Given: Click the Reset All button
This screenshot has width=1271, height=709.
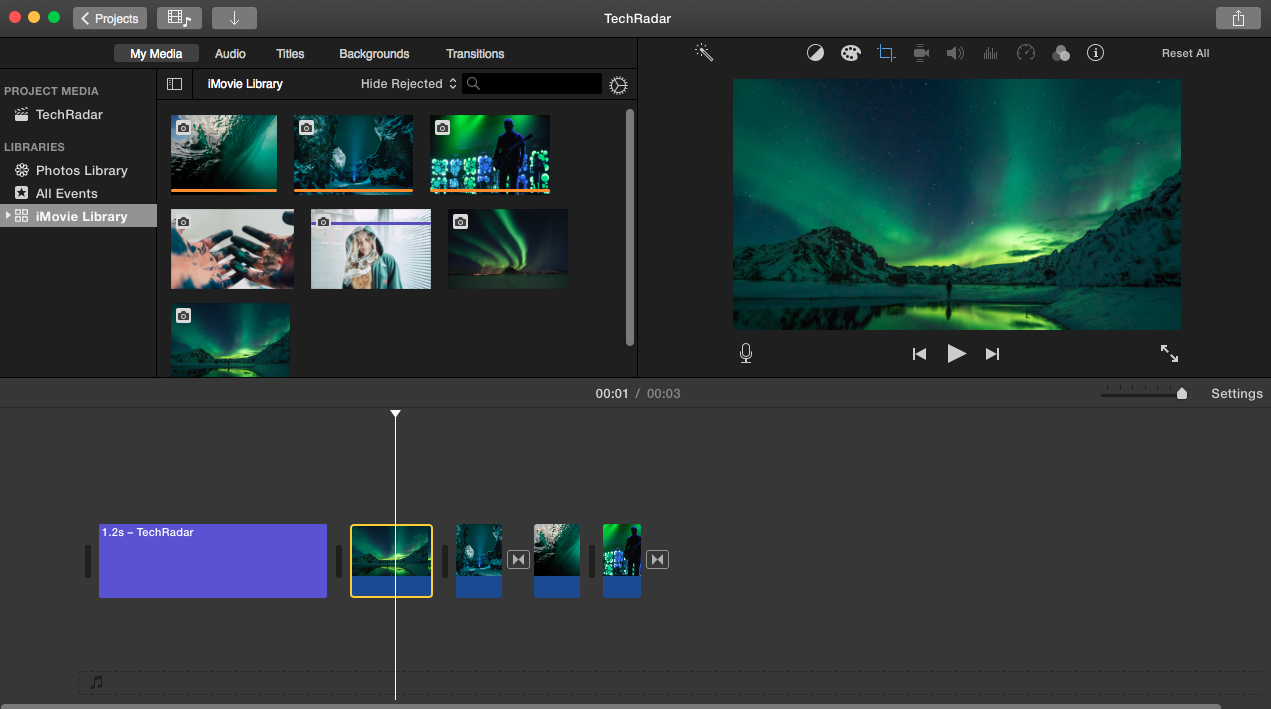Looking at the screenshot, I should click(x=1185, y=53).
